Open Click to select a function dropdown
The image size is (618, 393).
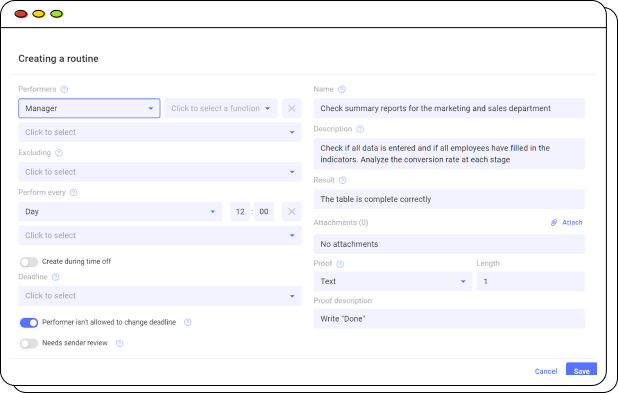click(221, 108)
